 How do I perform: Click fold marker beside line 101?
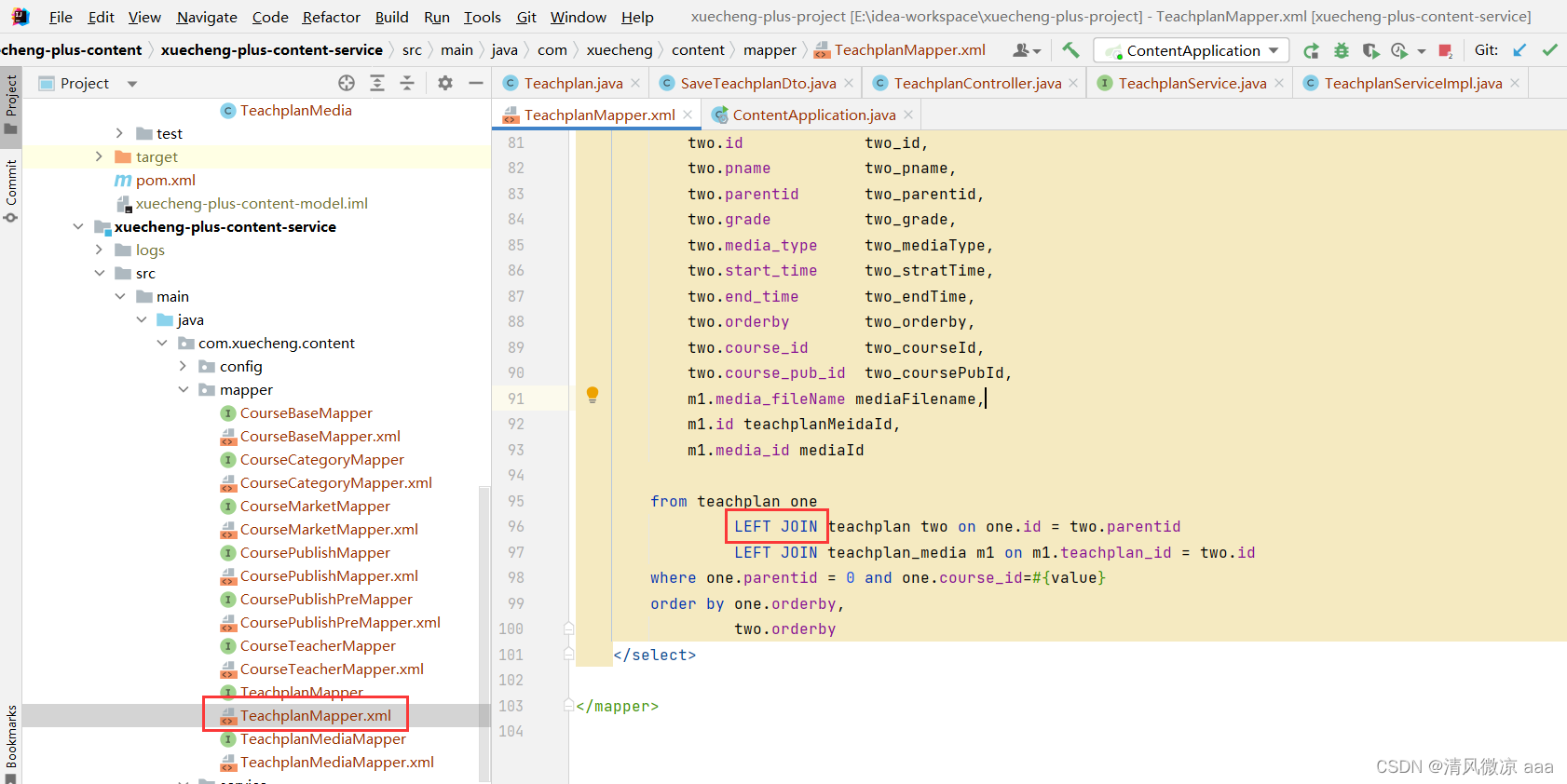tap(568, 655)
